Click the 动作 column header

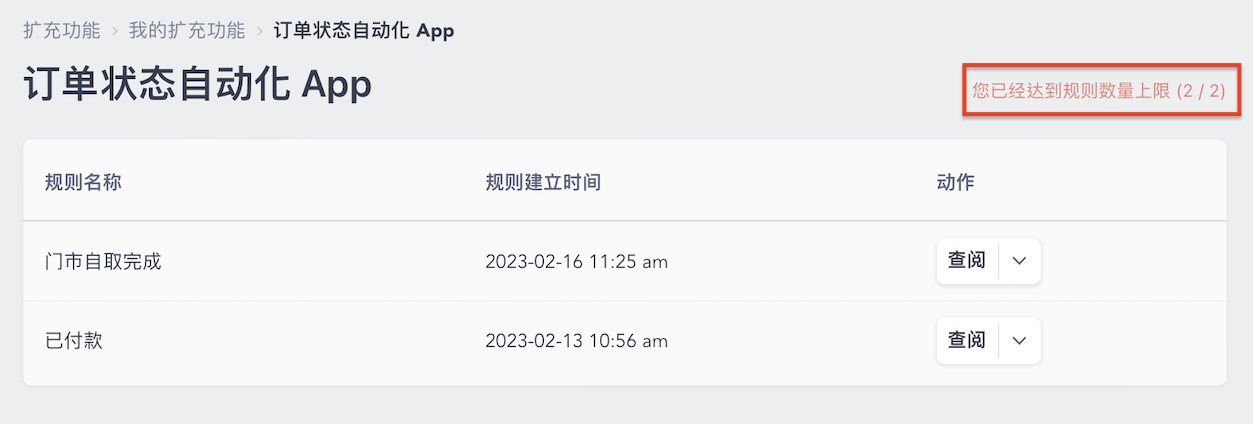tap(955, 182)
